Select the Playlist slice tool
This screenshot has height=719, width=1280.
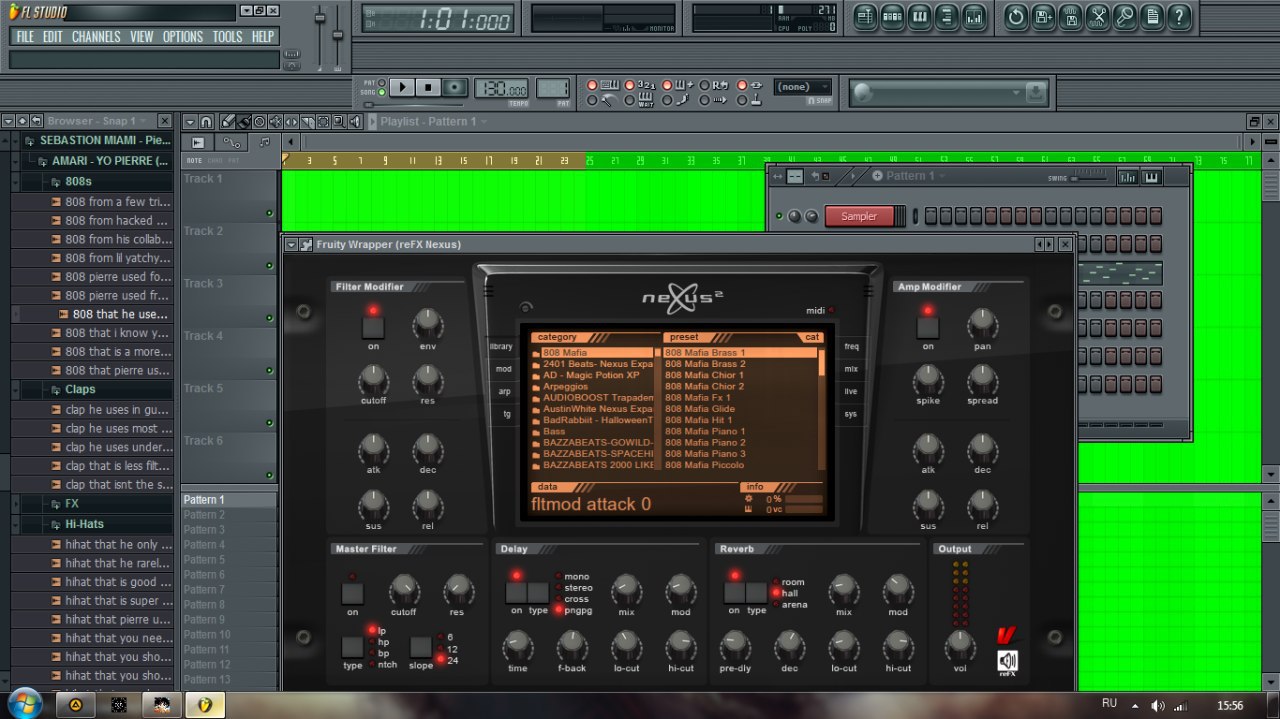tap(307, 121)
